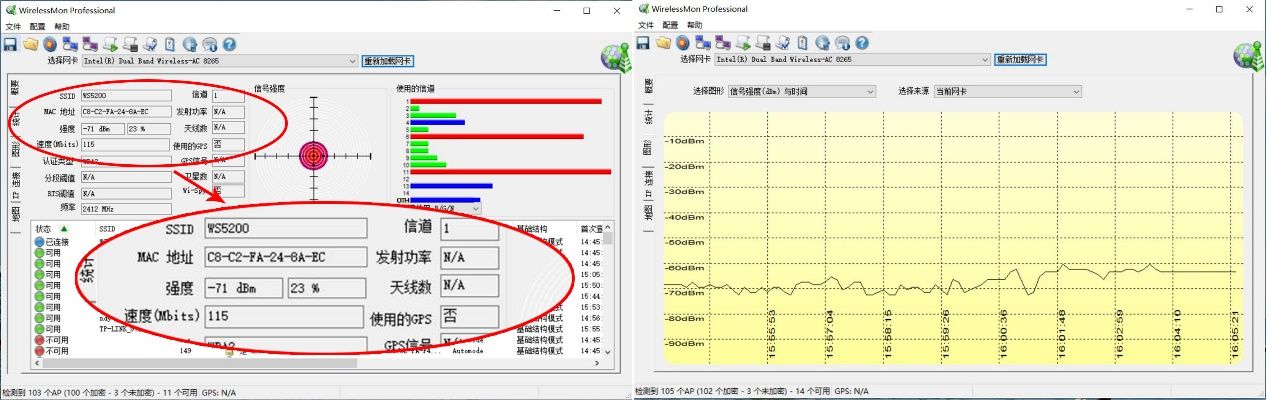1269x400 pixels.
Task: Click the vertical scrollbar of the AP list
Action: [x=609, y=290]
